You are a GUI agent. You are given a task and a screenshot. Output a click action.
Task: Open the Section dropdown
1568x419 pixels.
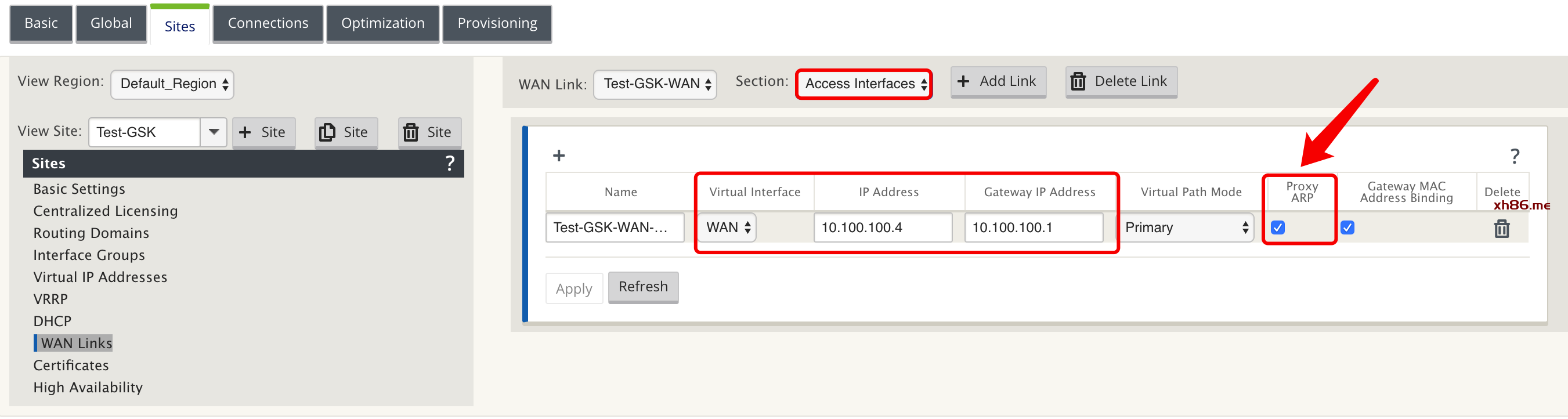pyautogui.click(x=864, y=84)
